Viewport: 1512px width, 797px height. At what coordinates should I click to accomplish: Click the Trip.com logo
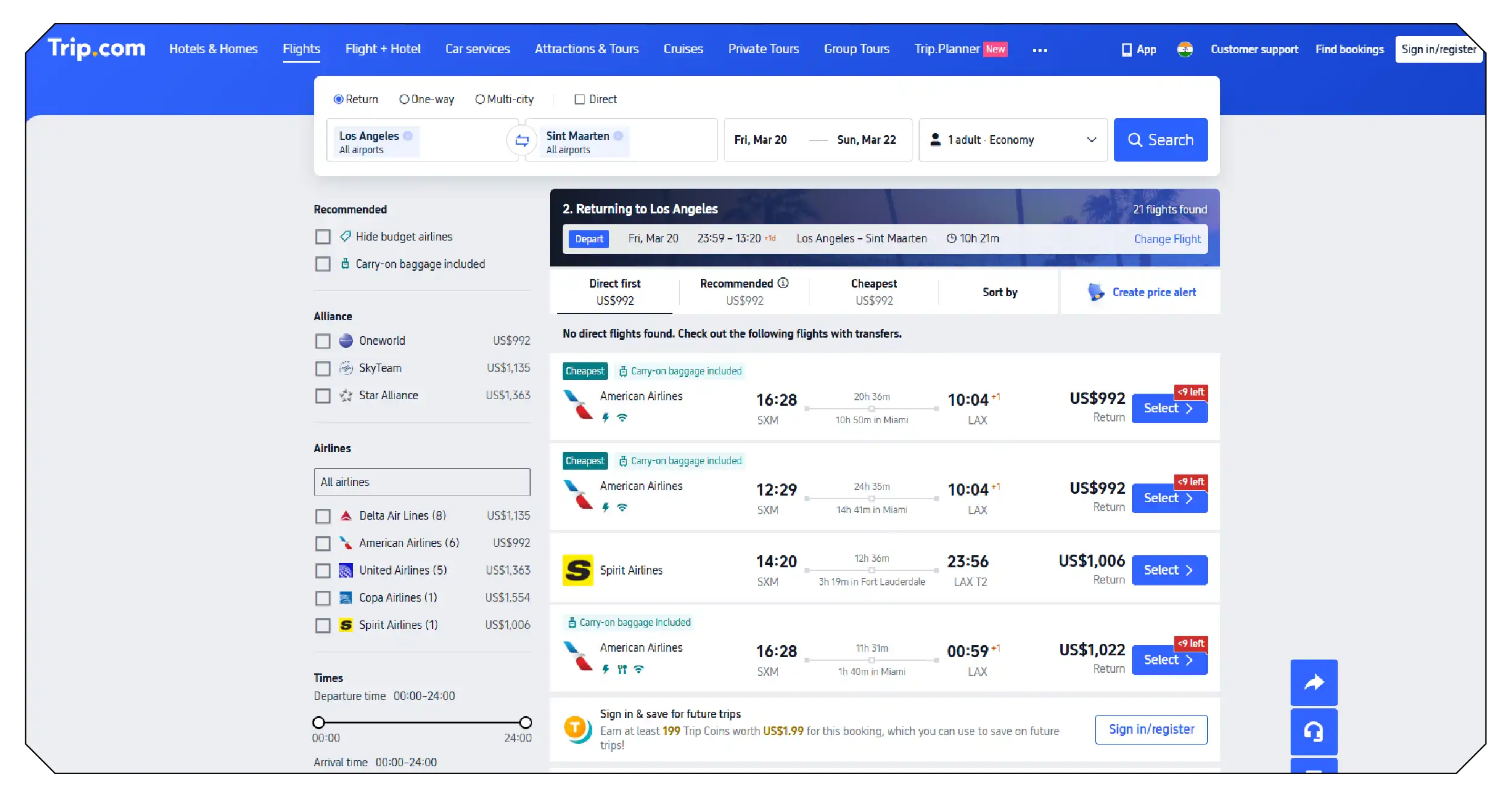[x=96, y=48]
